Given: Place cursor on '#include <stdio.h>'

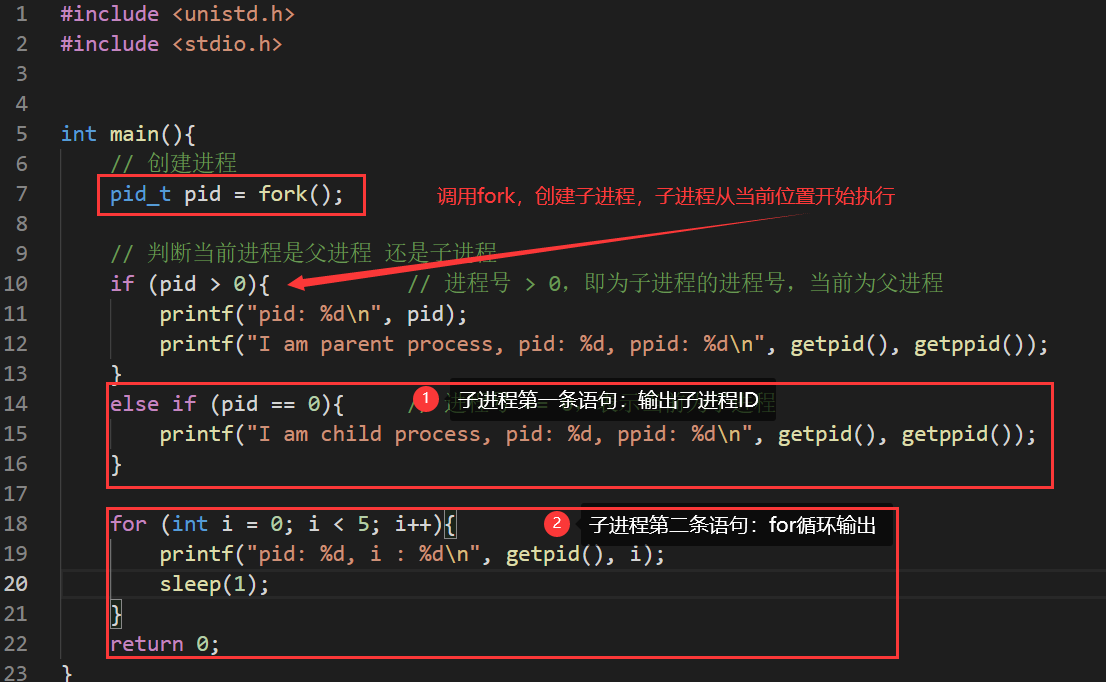Looking at the screenshot, I should tap(171, 44).
